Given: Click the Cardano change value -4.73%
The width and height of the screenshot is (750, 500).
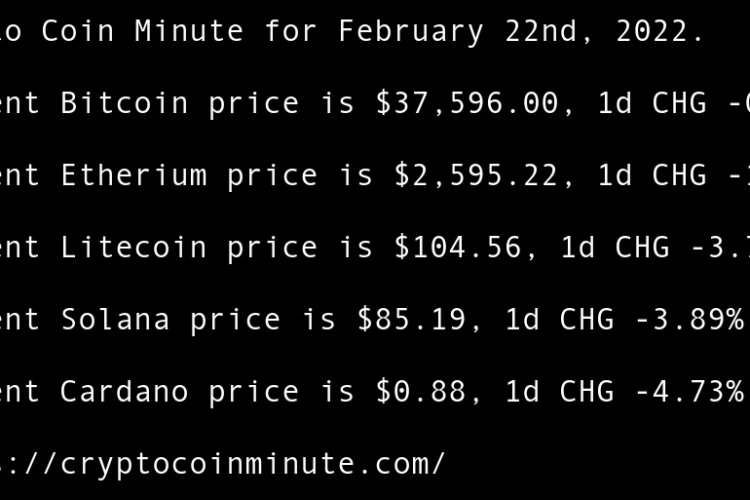Looking at the screenshot, I should (689, 391).
